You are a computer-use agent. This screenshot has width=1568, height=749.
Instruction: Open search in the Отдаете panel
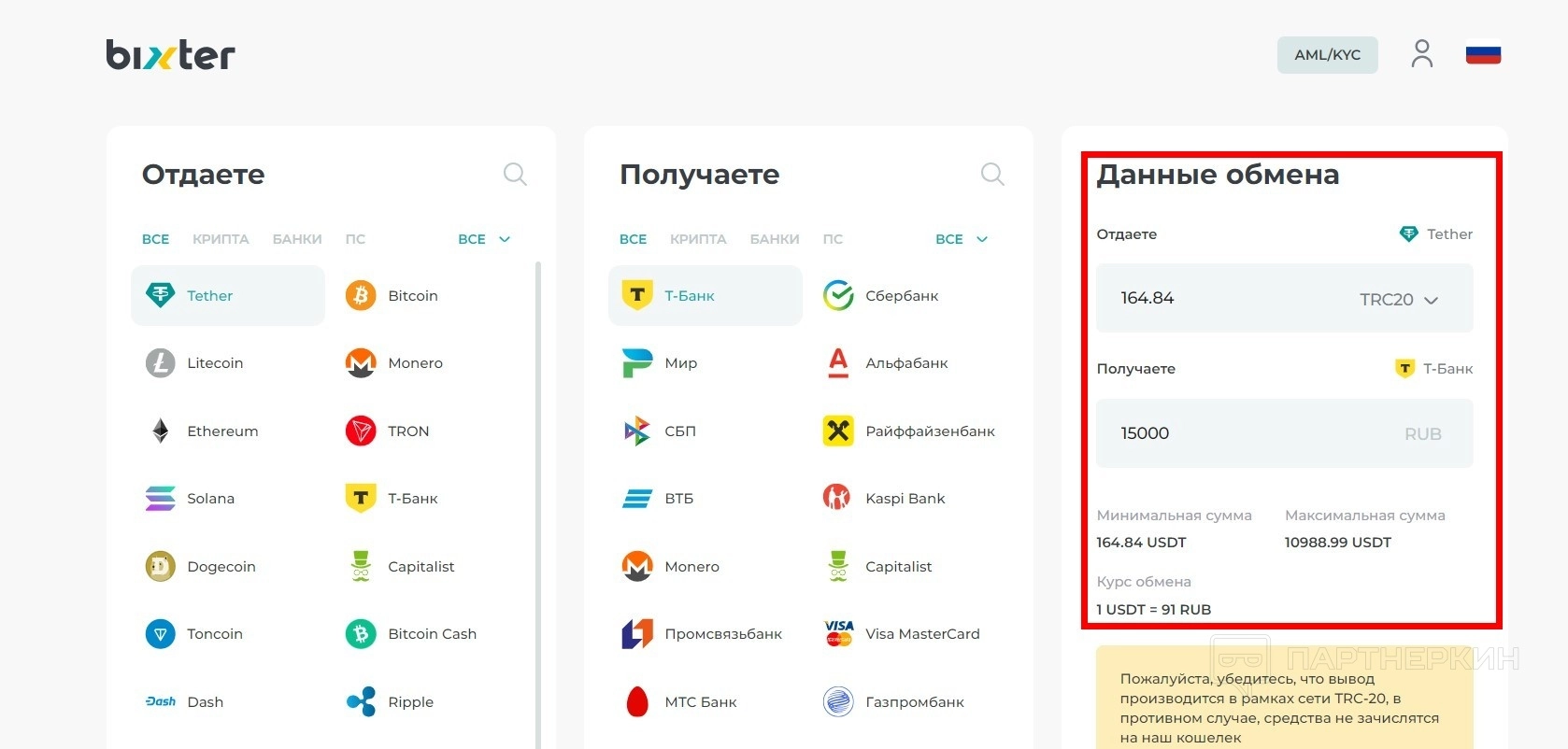pos(515,175)
